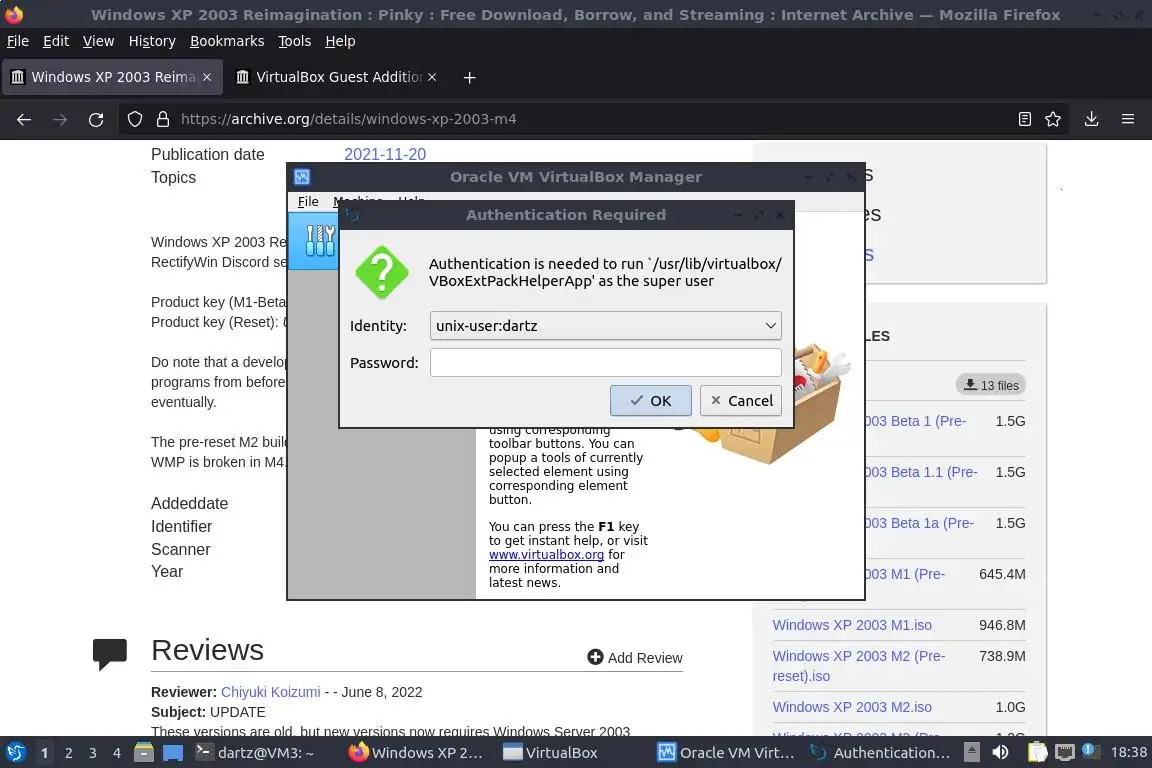Open the Firefox hamburger menu

(1128, 119)
